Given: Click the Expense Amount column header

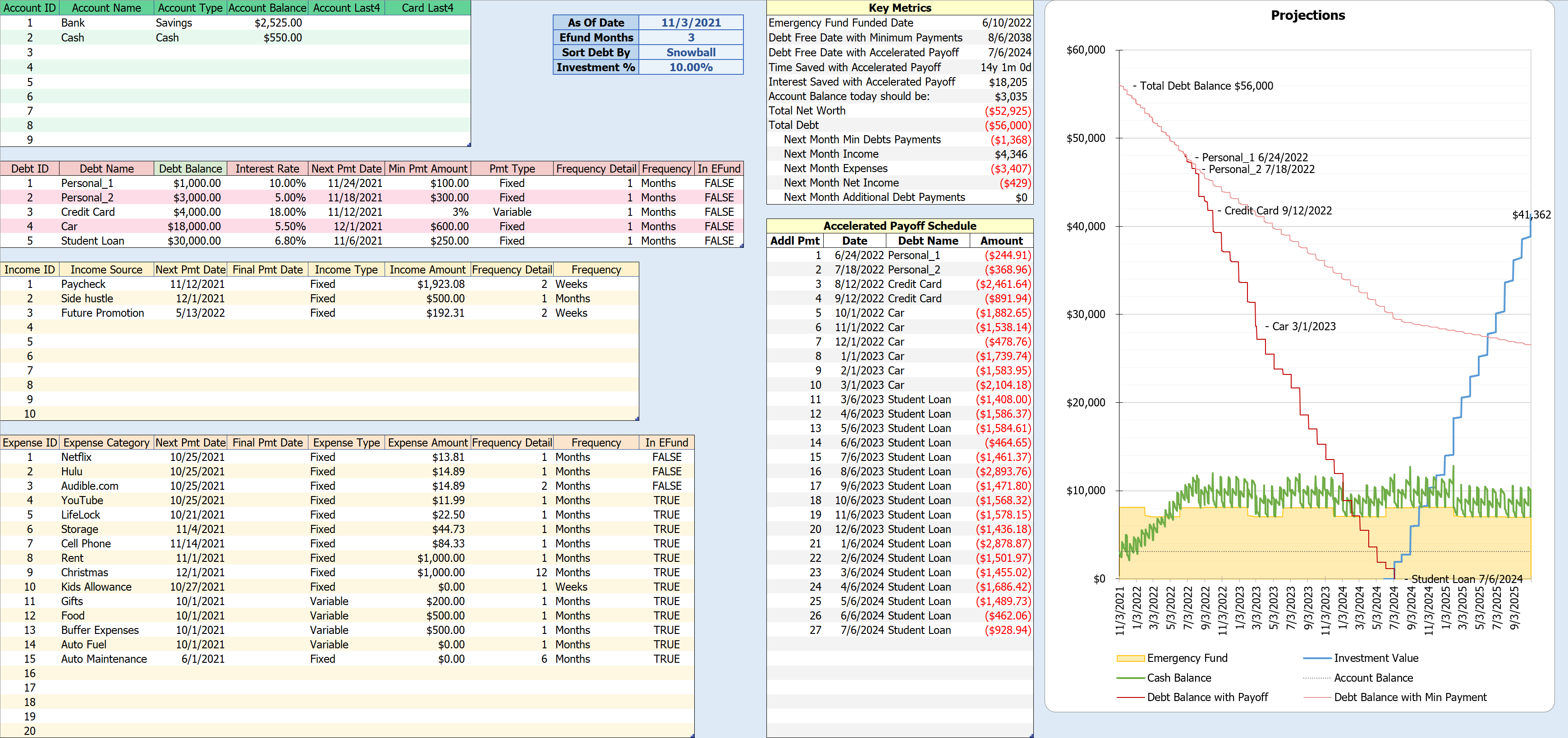Looking at the screenshot, I should [428, 442].
